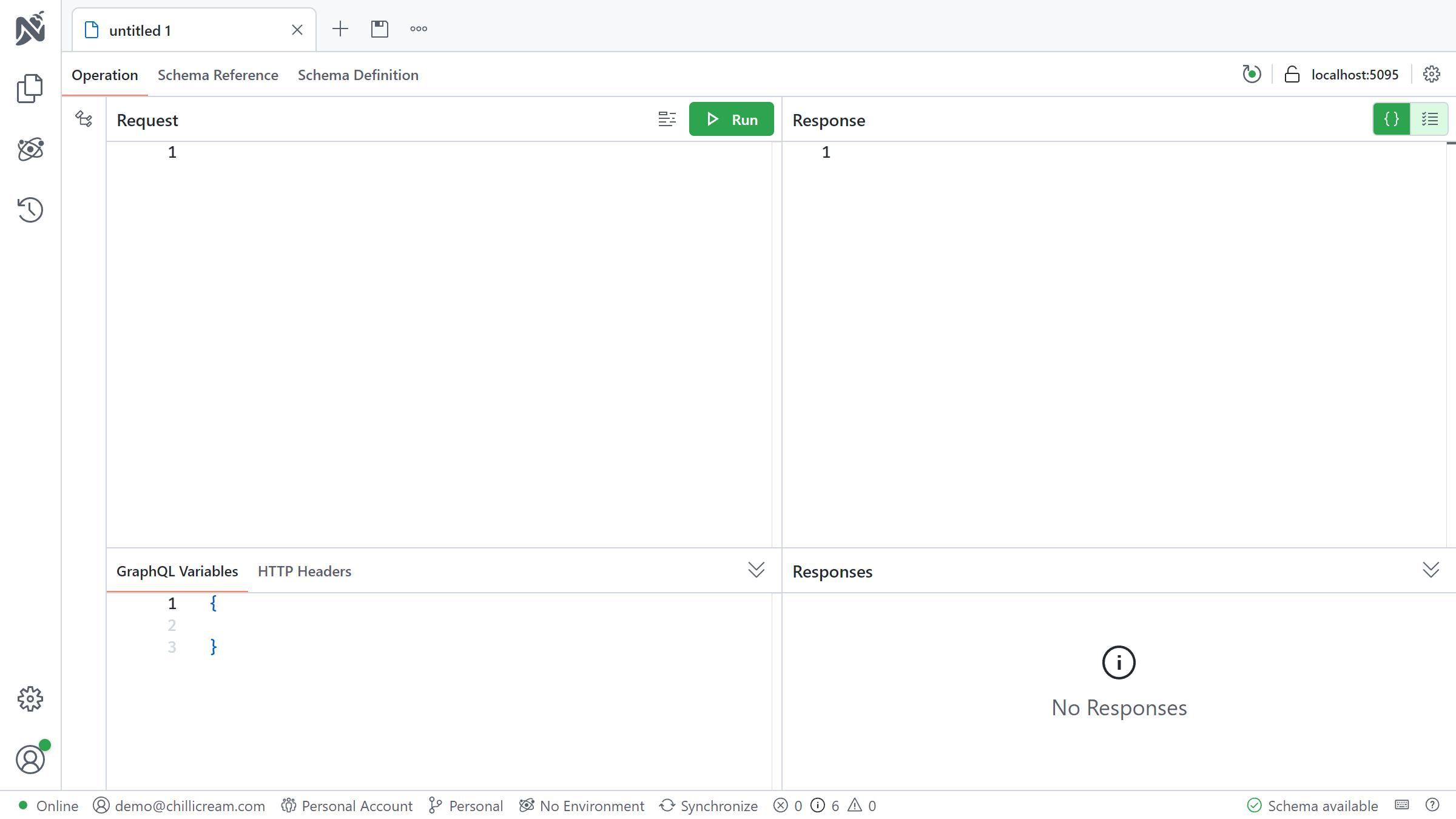Open the History panel icon

click(30, 210)
